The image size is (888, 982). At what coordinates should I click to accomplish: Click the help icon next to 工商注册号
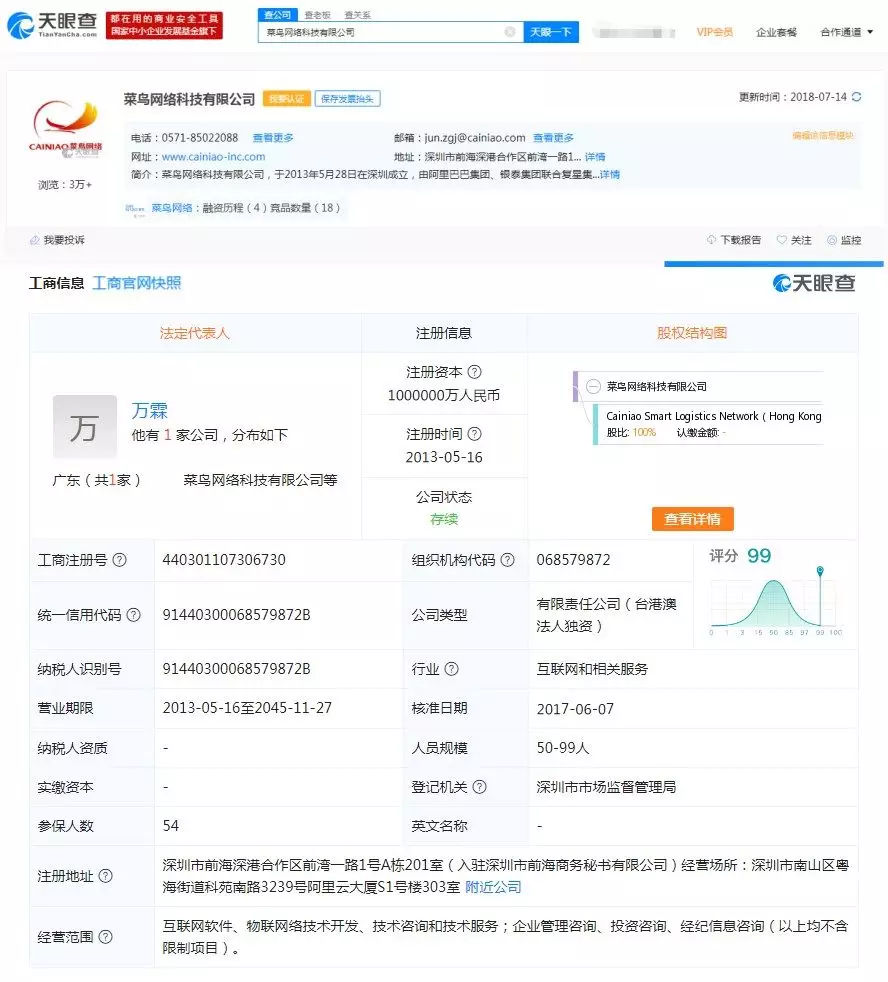coord(117,560)
